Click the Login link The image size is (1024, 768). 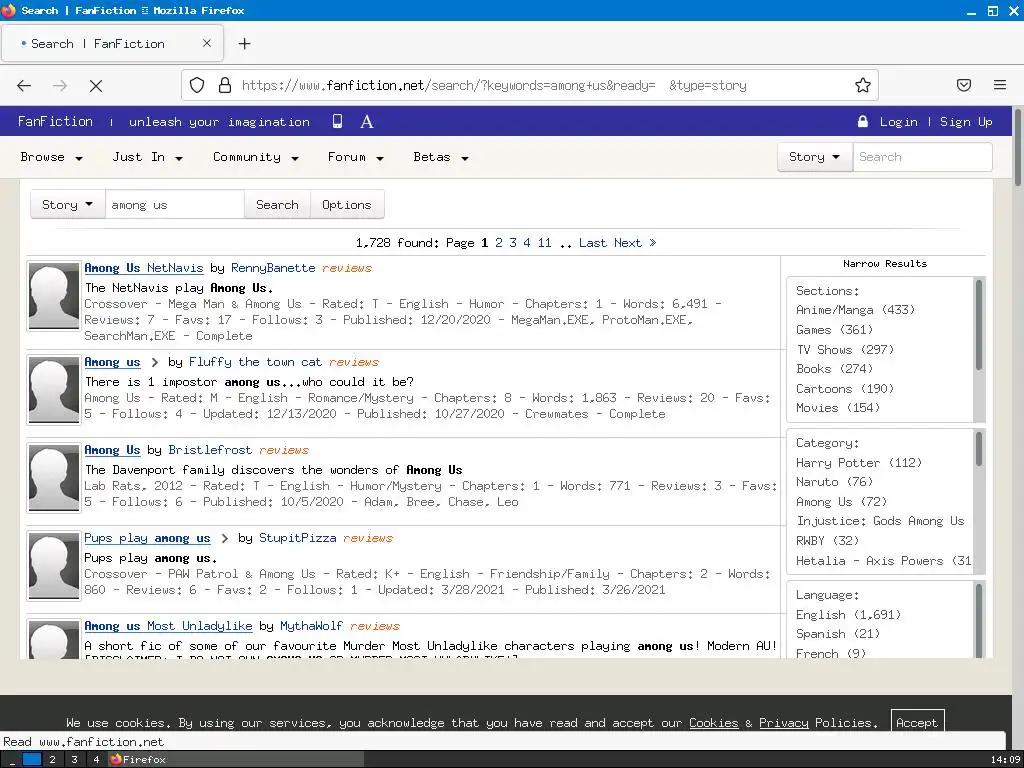pyautogui.click(x=898, y=121)
